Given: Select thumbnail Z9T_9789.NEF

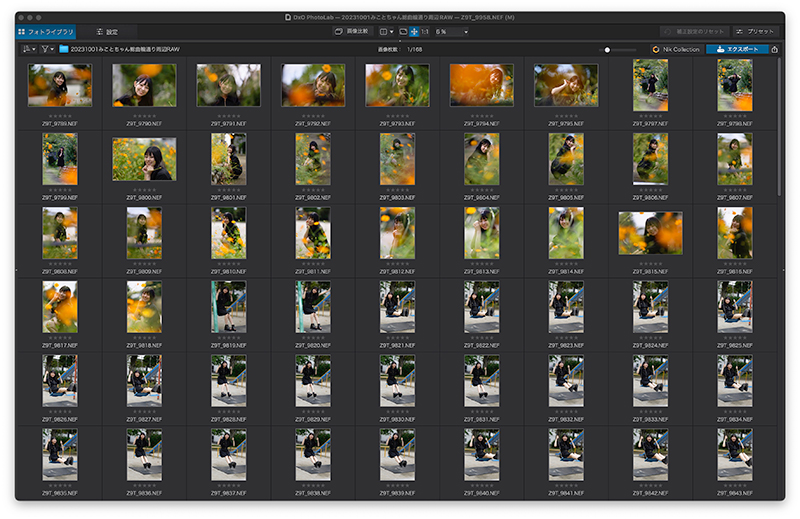Looking at the screenshot, I should click(60, 85).
